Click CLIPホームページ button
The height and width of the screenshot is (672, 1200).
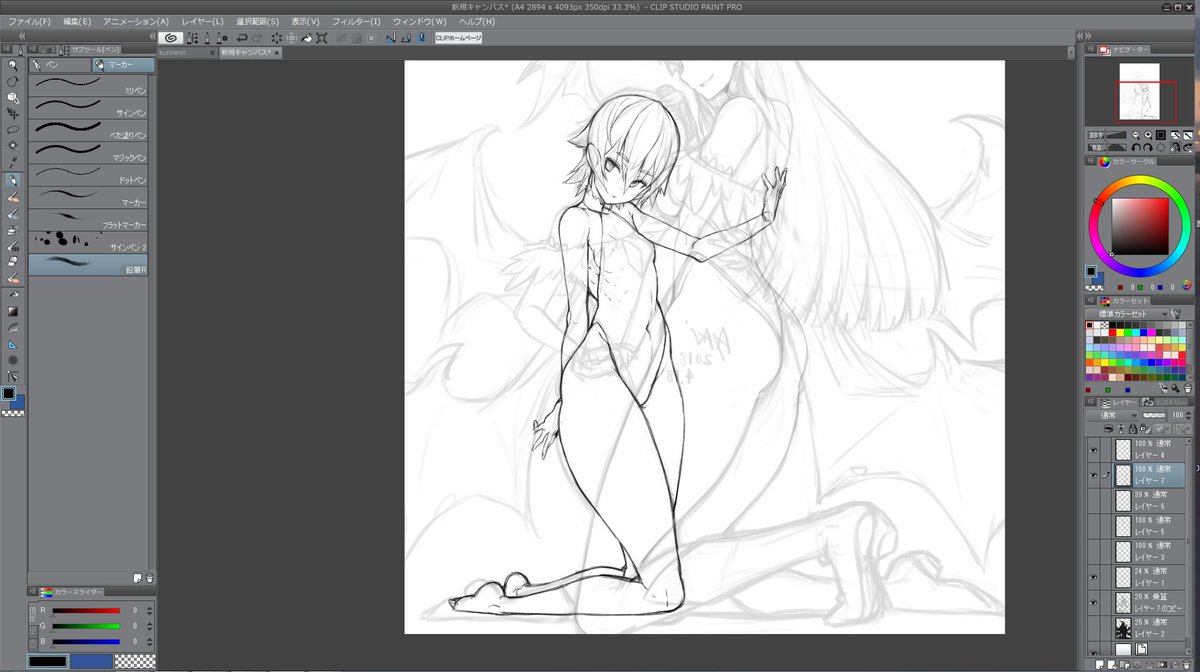[458, 38]
